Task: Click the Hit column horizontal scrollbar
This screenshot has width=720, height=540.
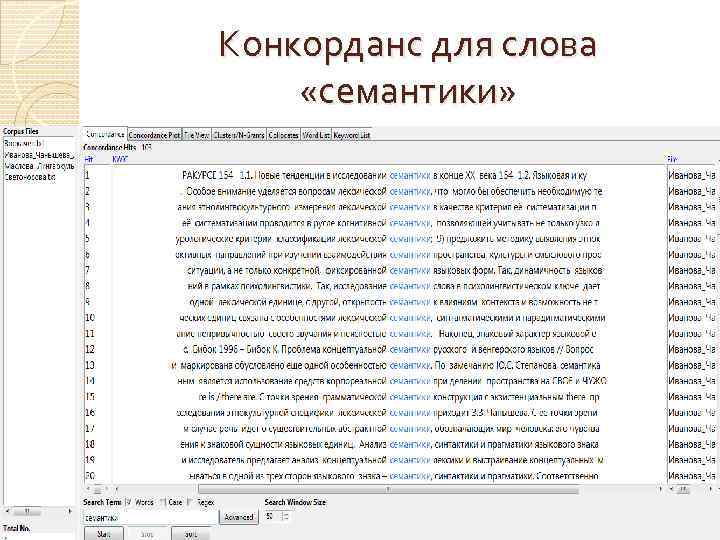Action: (x=97, y=489)
